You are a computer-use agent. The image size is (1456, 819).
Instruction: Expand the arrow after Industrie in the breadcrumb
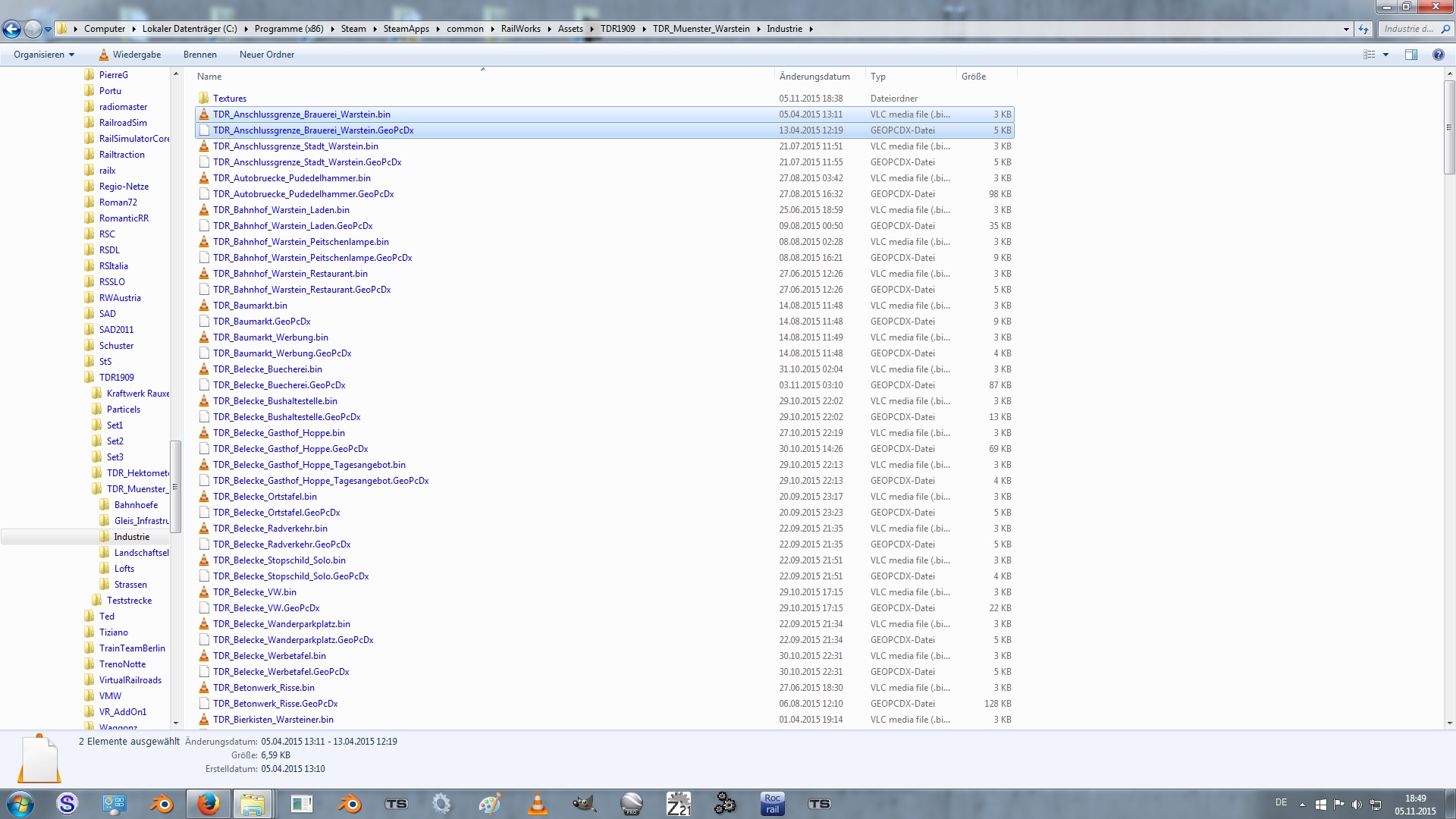click(811, 30)
